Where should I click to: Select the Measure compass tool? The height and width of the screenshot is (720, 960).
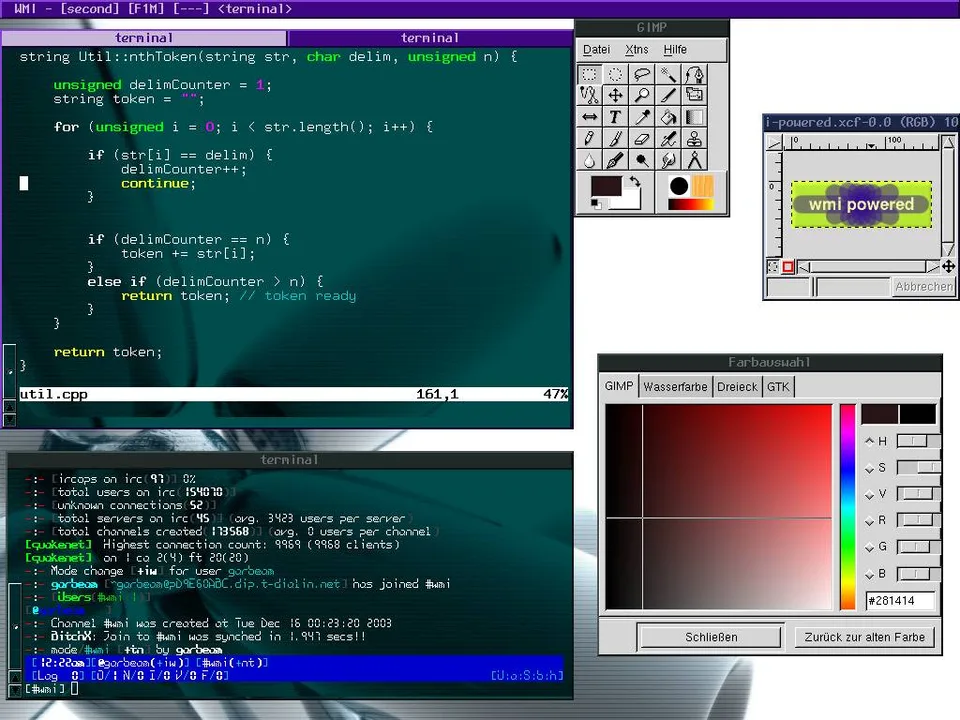point(694,160)
